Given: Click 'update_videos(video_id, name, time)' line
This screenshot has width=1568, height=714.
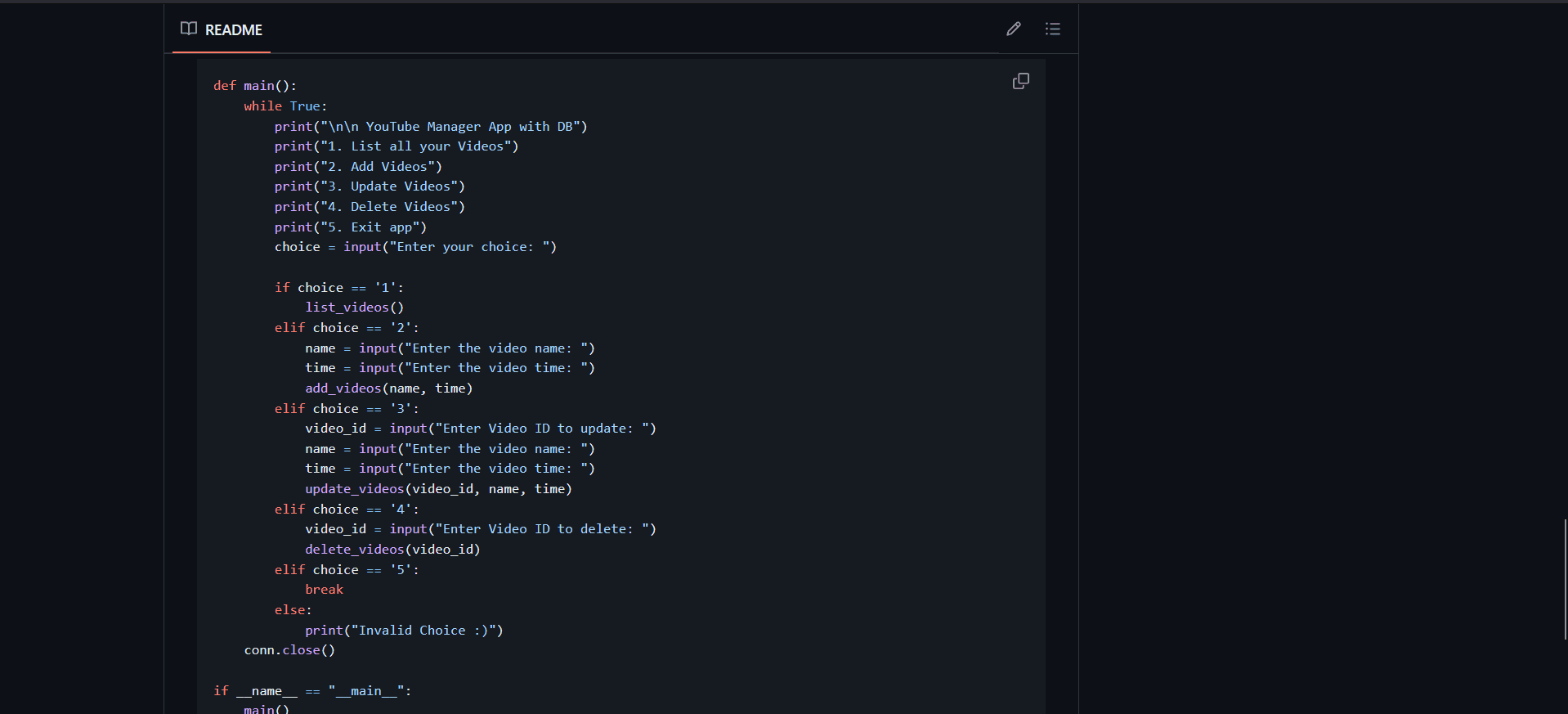Looking at the screenshot, I should pyautogui.click(x=439, y=489).
